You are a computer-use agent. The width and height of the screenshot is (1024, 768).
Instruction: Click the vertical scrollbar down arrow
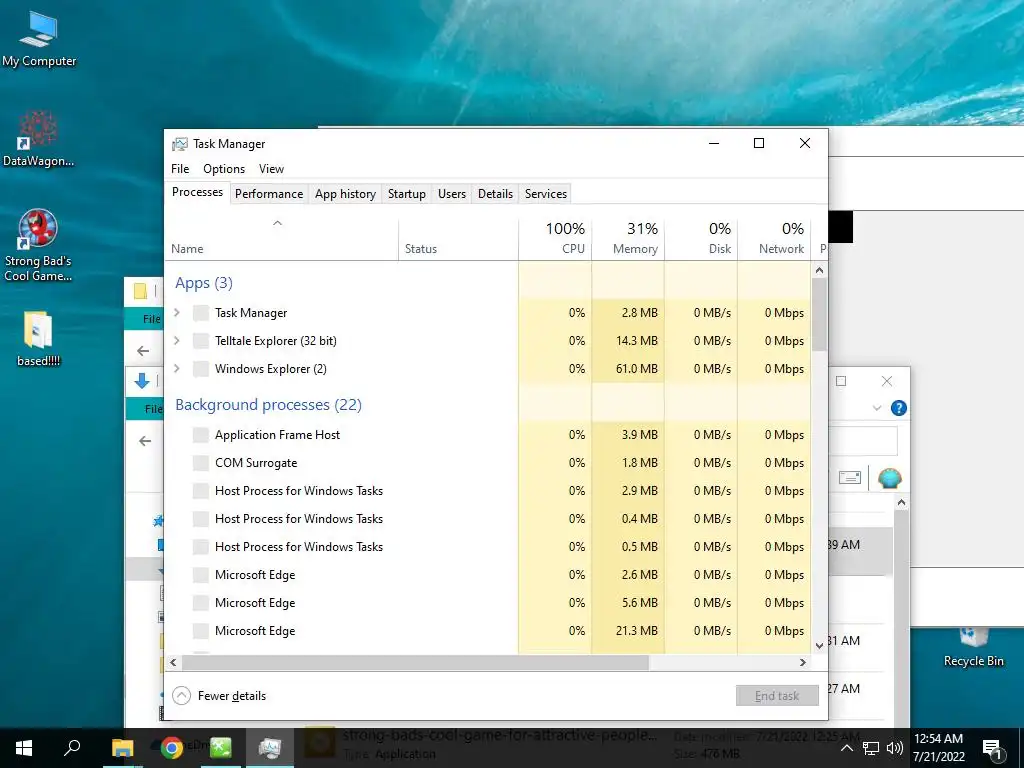tap(820, 646)
